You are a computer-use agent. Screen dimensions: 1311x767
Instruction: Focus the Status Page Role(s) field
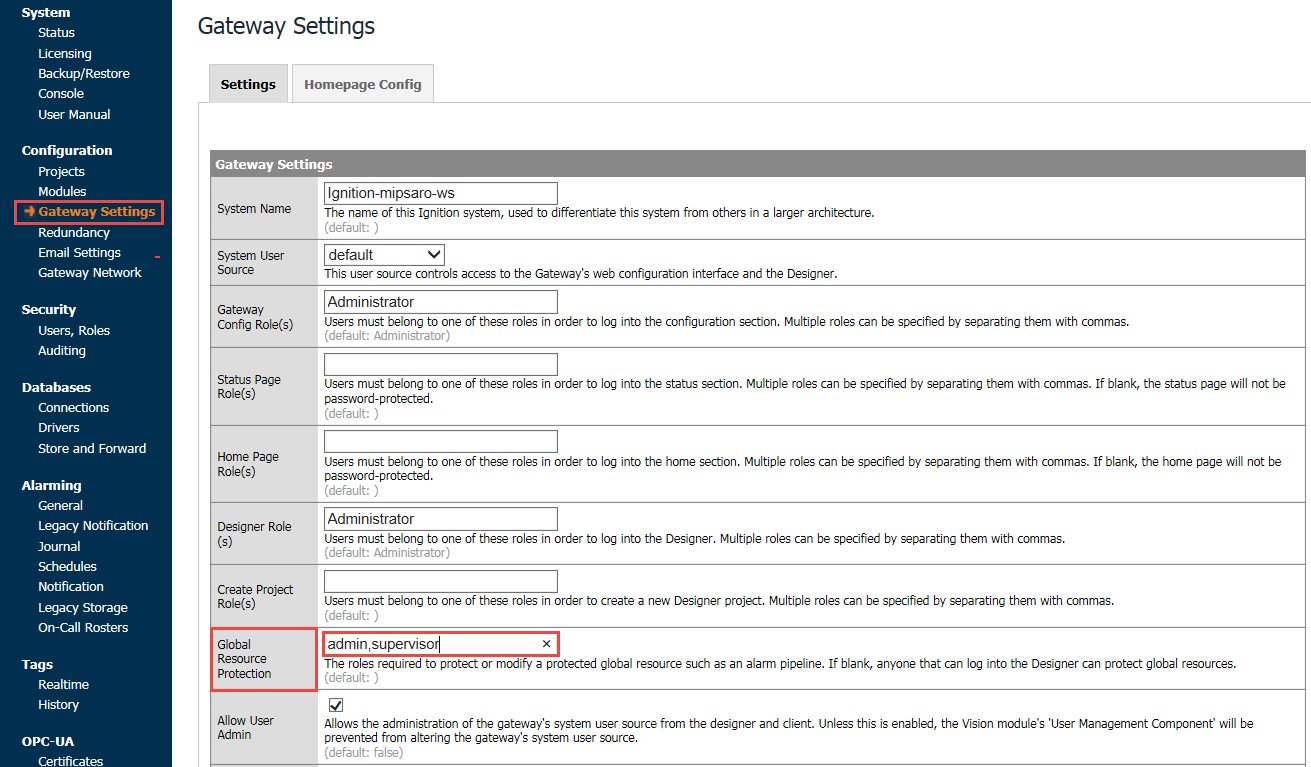[x=440, y=364]
